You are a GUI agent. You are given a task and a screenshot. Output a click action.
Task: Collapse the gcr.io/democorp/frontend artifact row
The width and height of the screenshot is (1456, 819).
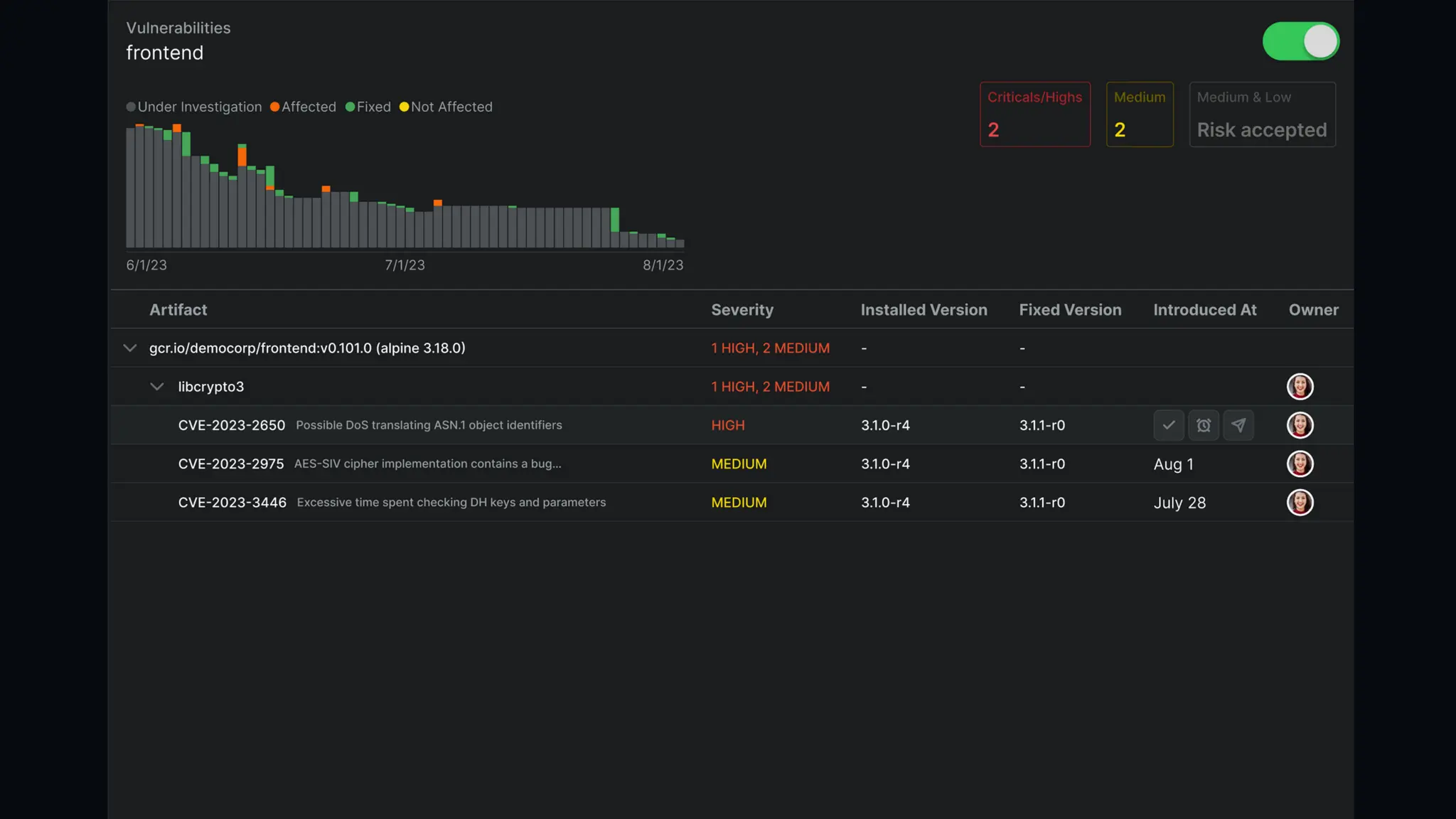click(x=129, y=348)
